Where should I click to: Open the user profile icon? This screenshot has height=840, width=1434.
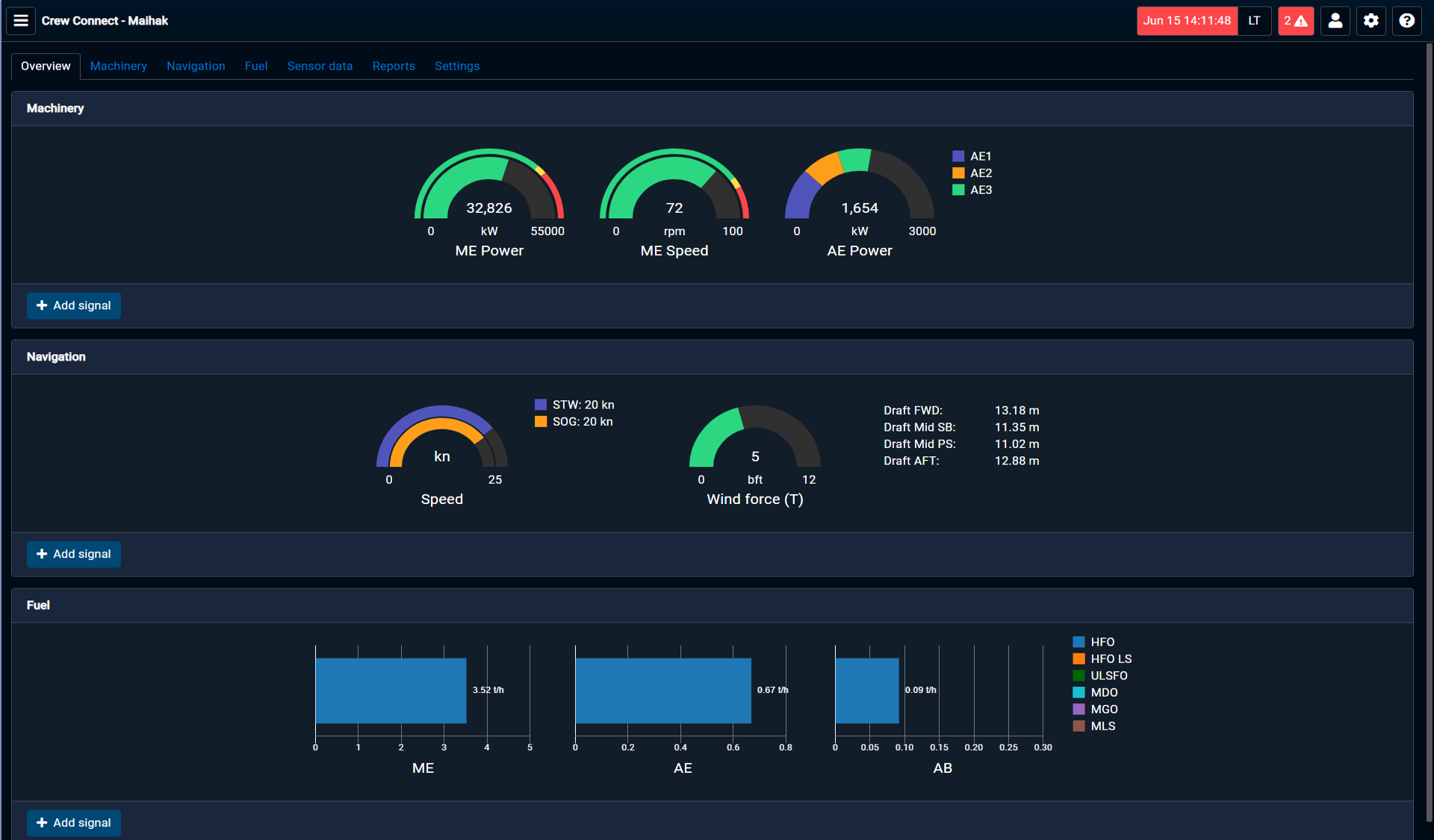1335,21
